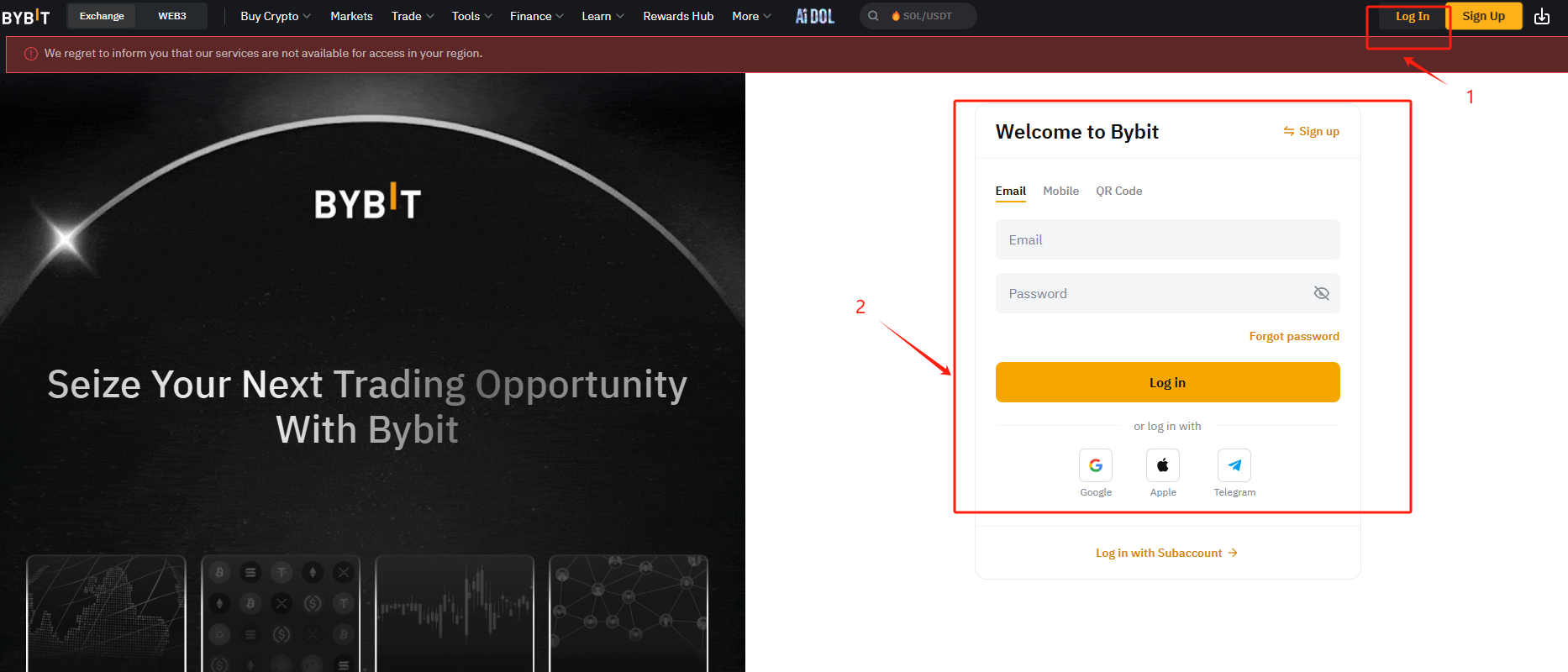Click the network nodes thumbnail

[629, 613]
